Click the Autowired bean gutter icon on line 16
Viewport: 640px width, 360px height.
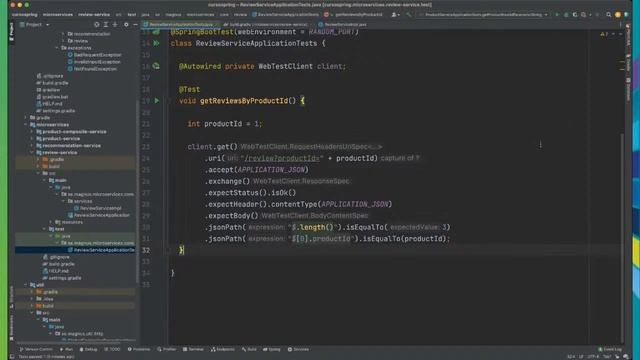pos(156,66)
